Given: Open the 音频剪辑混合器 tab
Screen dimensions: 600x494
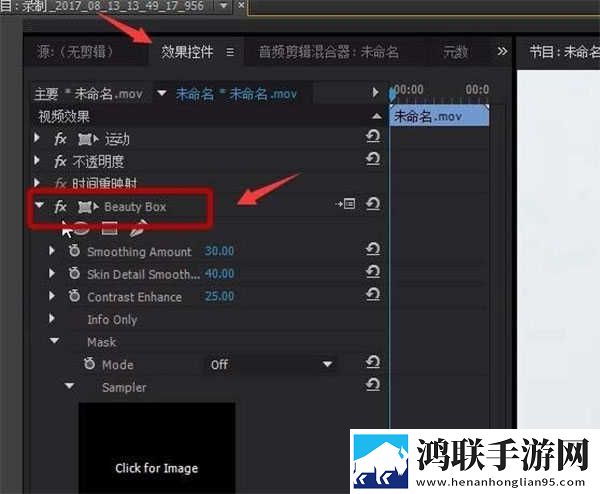Looking at the screenshot, I should tap(329, 52).
